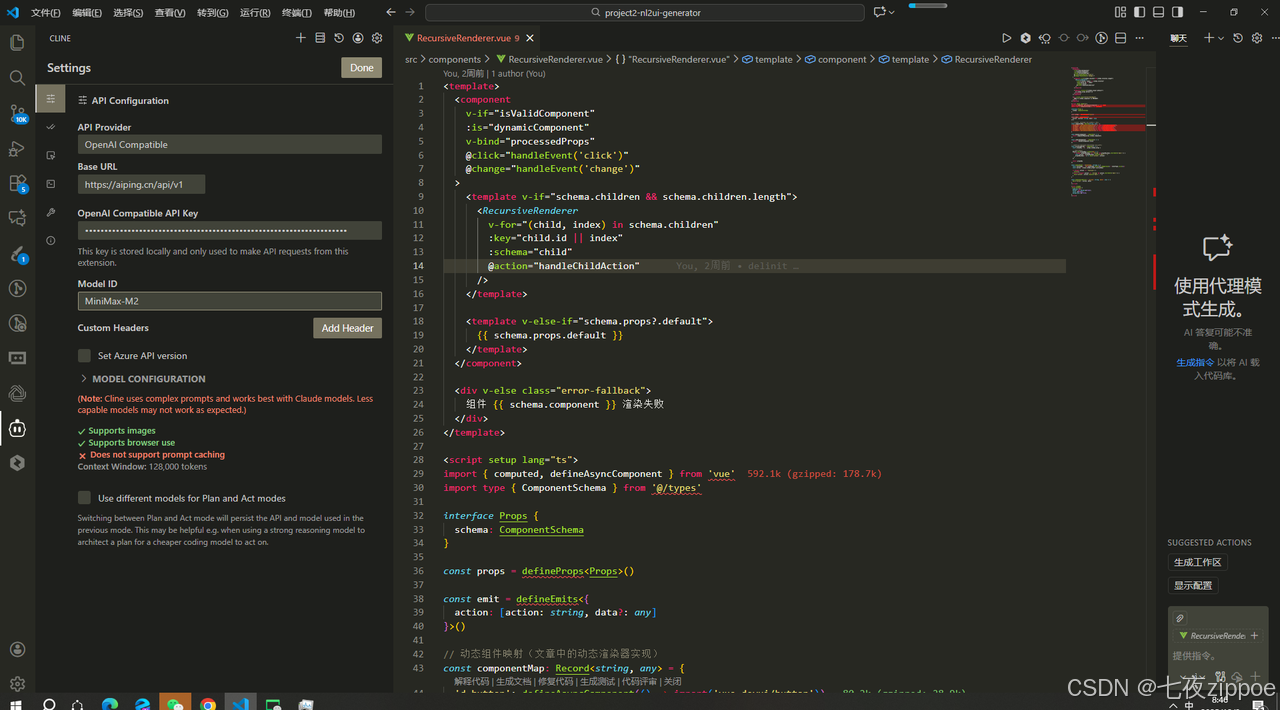Click the 生成指令 link
Screen dimensions: 1280x710
(x=1195, y=363)
